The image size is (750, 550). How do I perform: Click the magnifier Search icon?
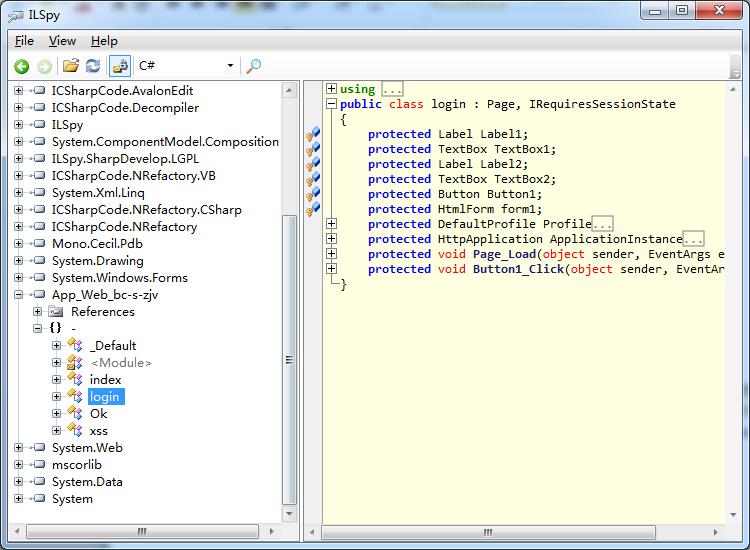click(254, 66)
